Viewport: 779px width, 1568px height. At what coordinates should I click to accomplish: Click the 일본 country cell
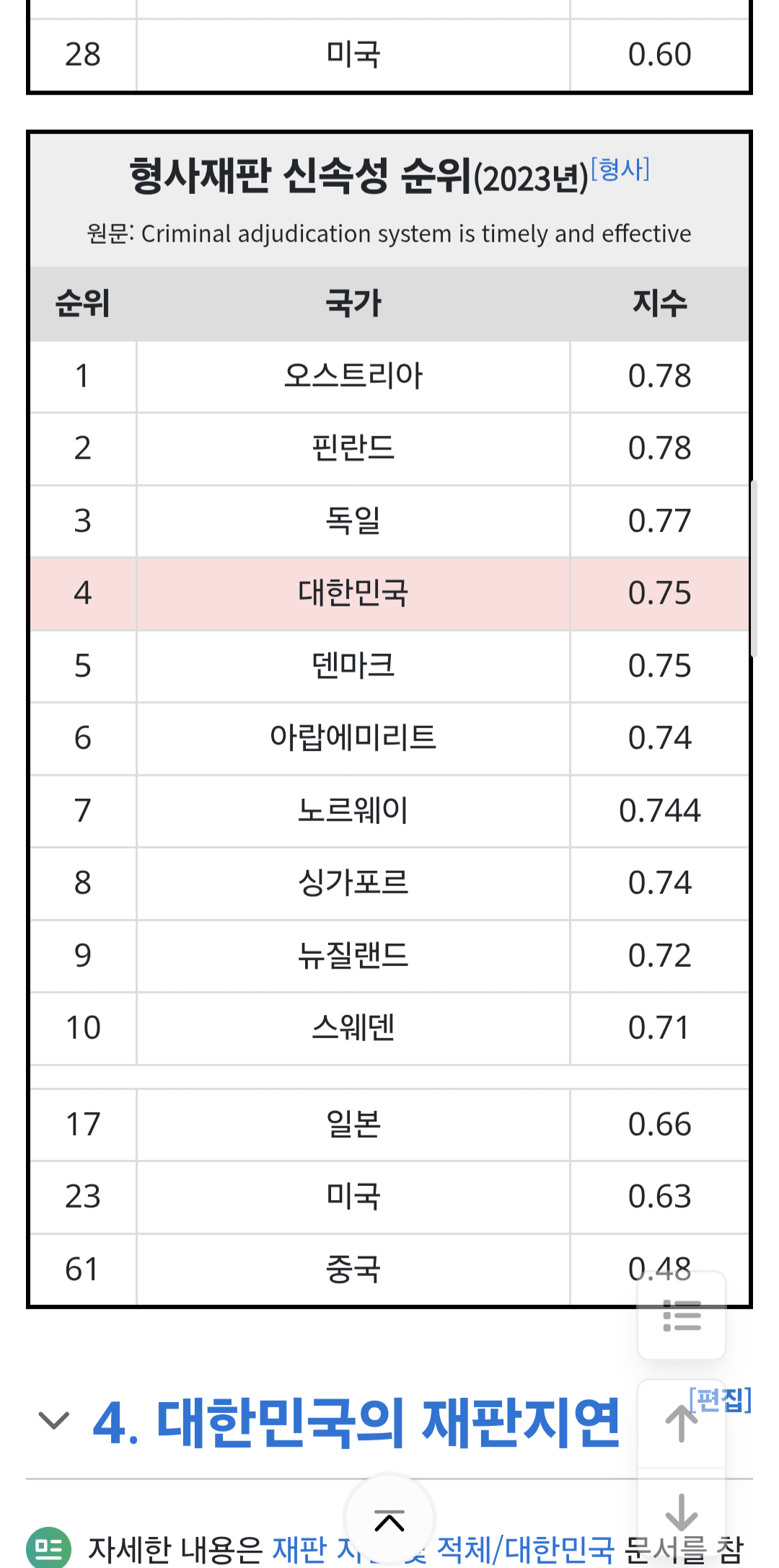353,1125
